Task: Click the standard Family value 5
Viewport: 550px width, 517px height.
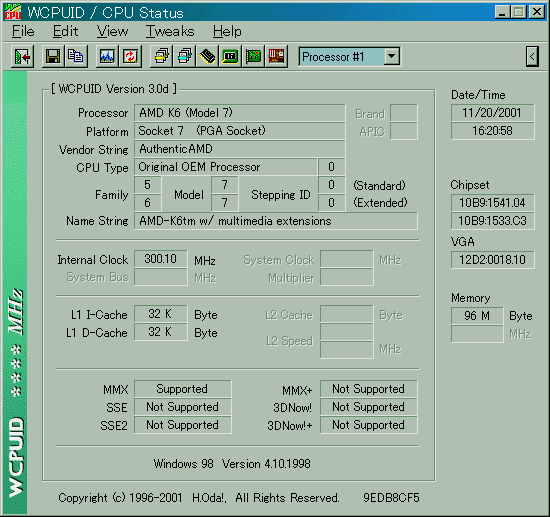Action: (148, 185)
